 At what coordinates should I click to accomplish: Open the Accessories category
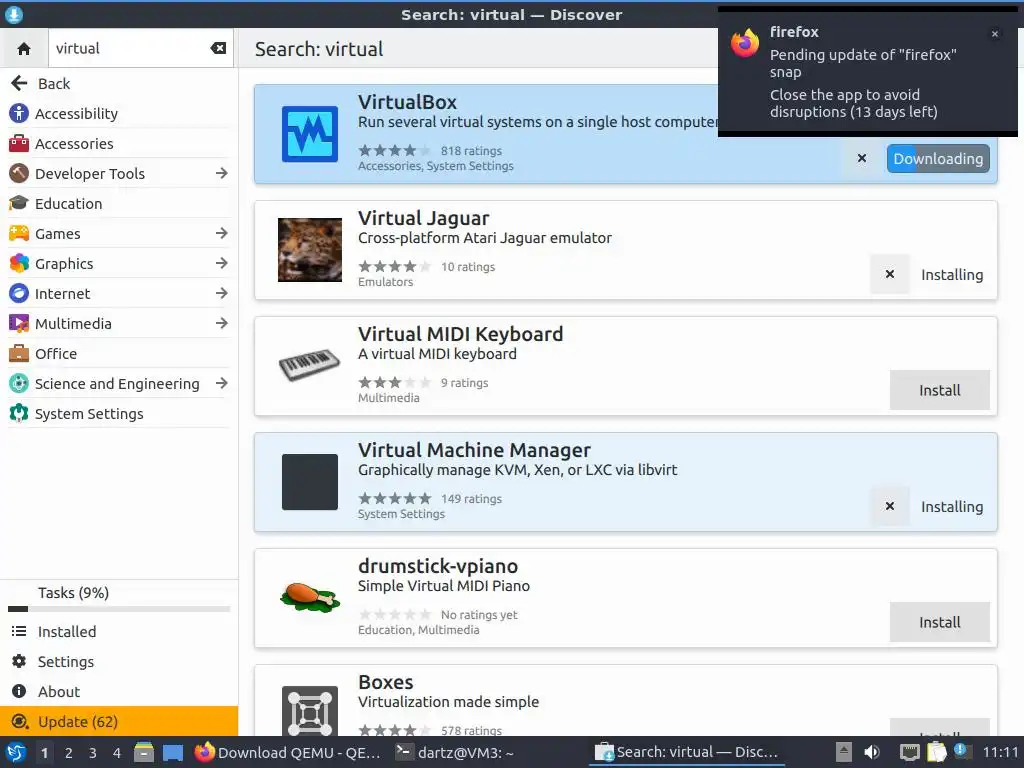tap(119, 144)
